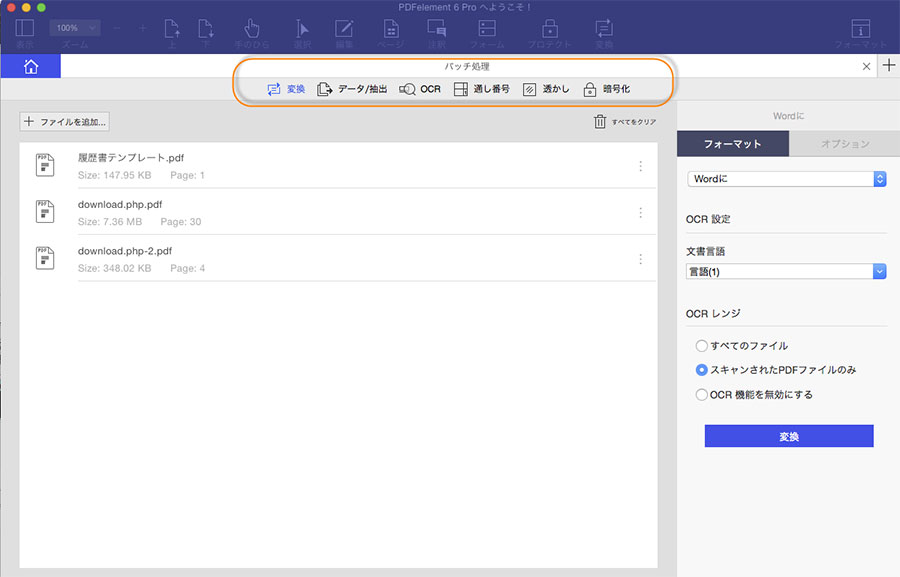Screen dimensions: 900x577
Task: Go to the Home tab icon
Action: [x=31, y=66]
